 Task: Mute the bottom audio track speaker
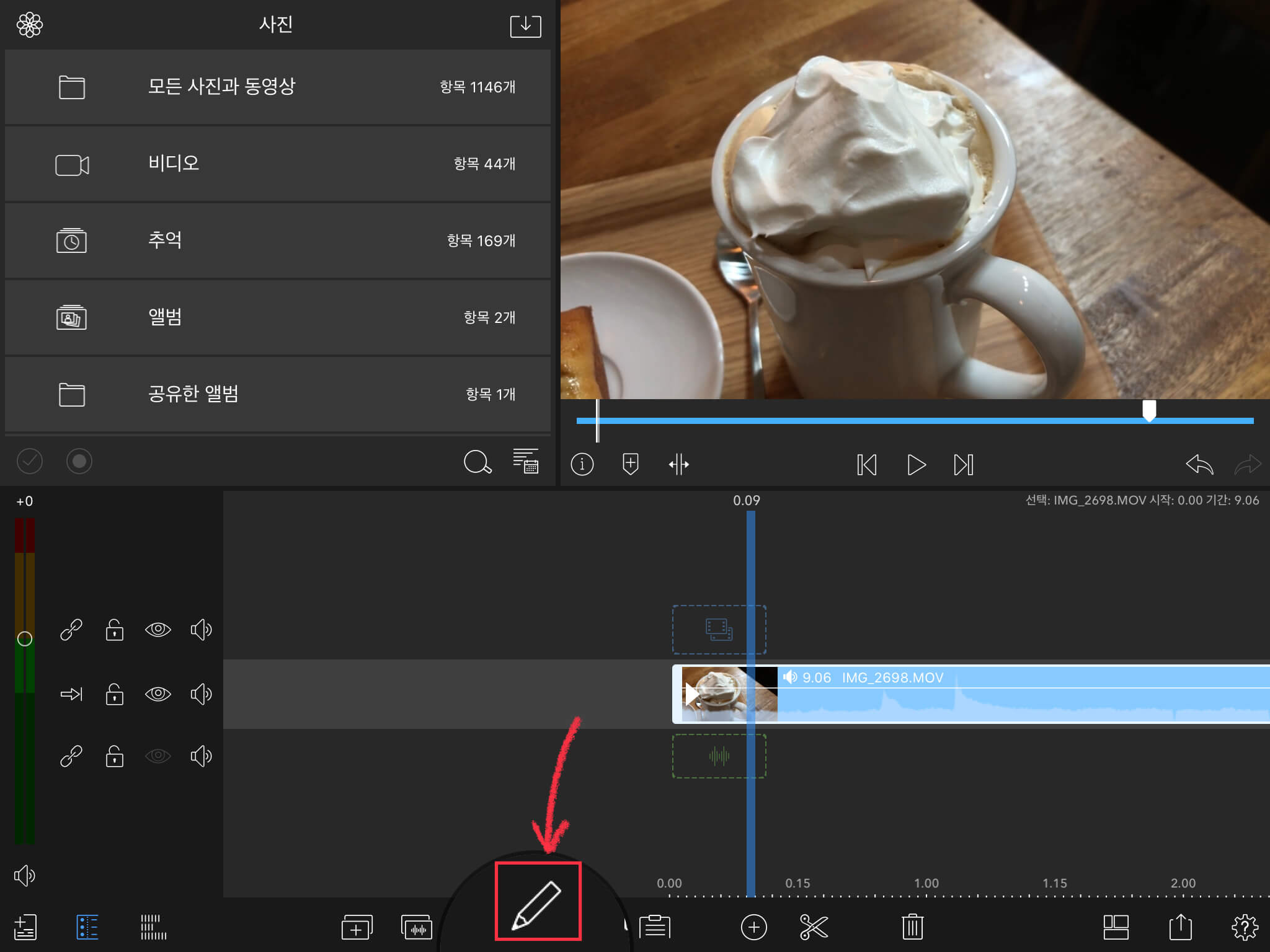[201, 756]
